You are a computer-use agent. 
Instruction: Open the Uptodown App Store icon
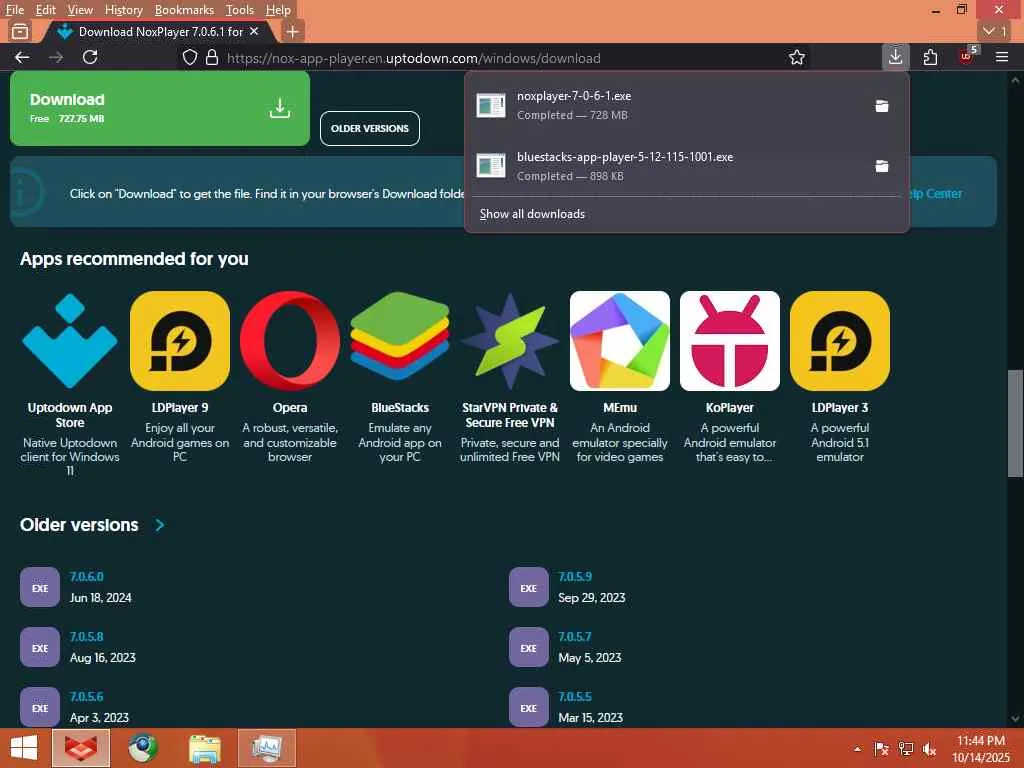point(69,341)
